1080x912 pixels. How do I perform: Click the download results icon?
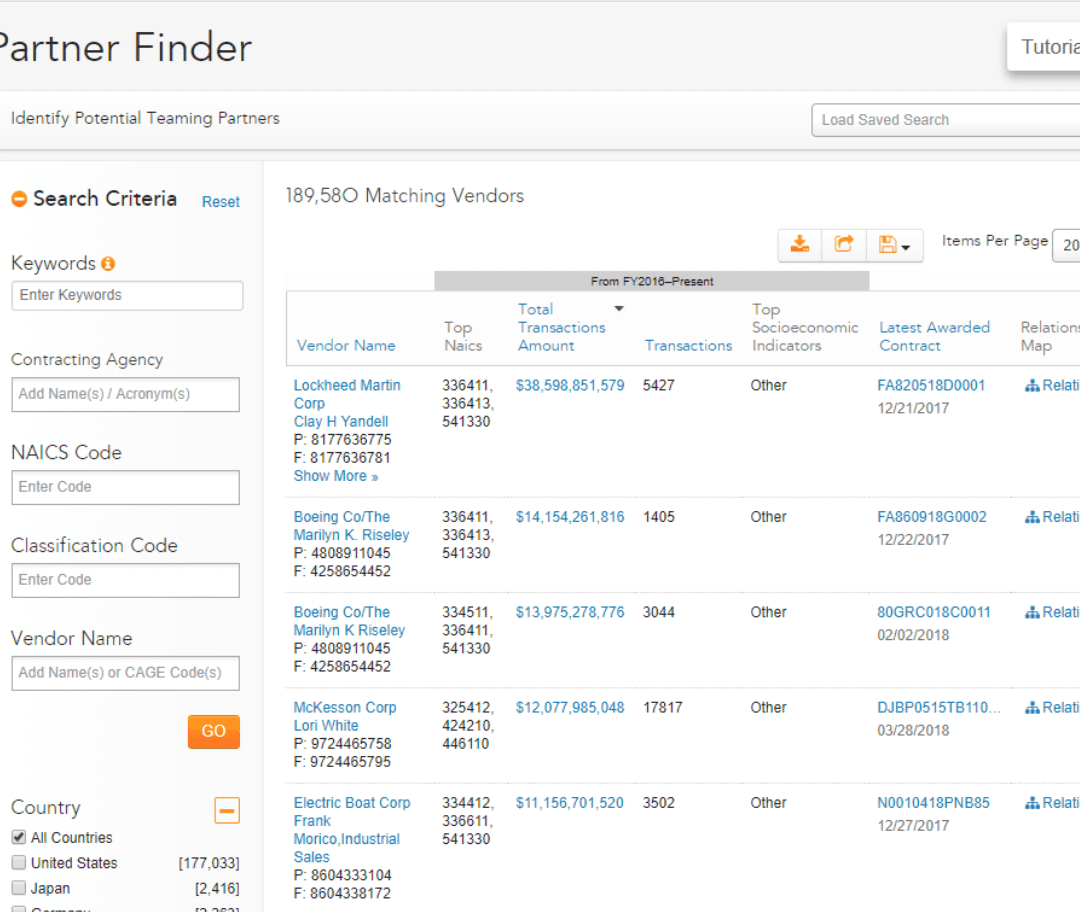[x=800, y=244]
